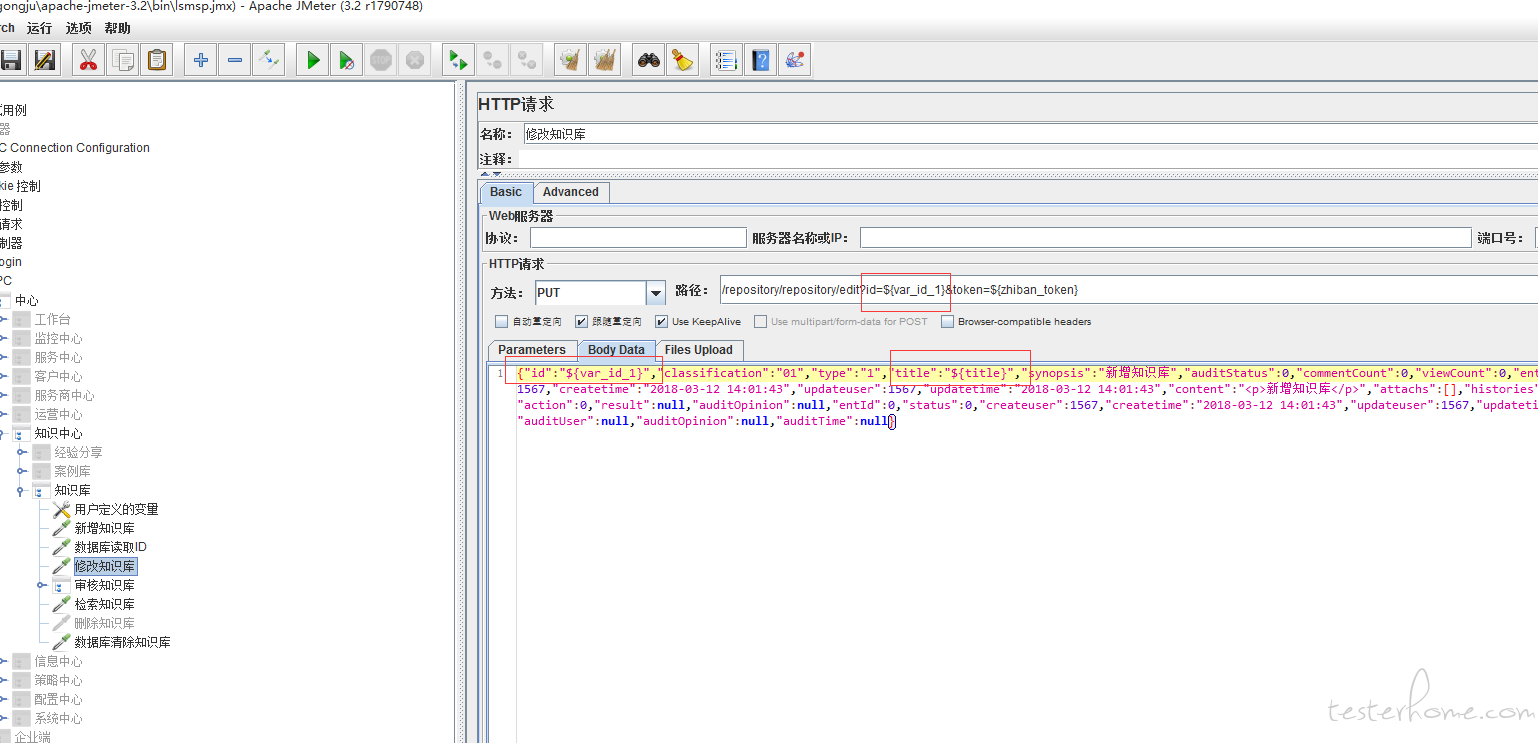Viewport: 1538px width, 743px height.
Task: Toggle 跟随重定向 checkbox
Action: [x=581, y=322]
